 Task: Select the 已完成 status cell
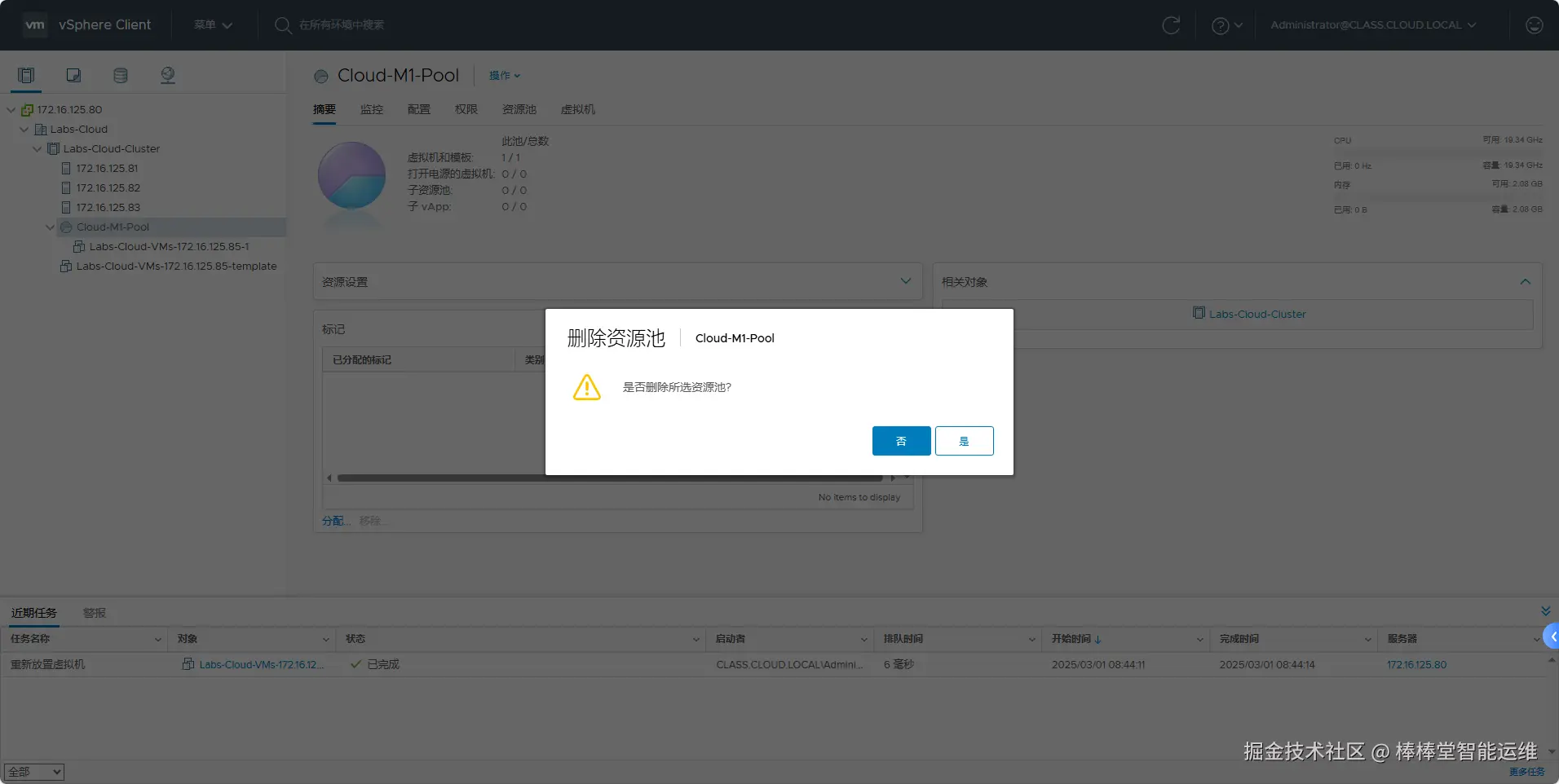click(x=383, y=665)
